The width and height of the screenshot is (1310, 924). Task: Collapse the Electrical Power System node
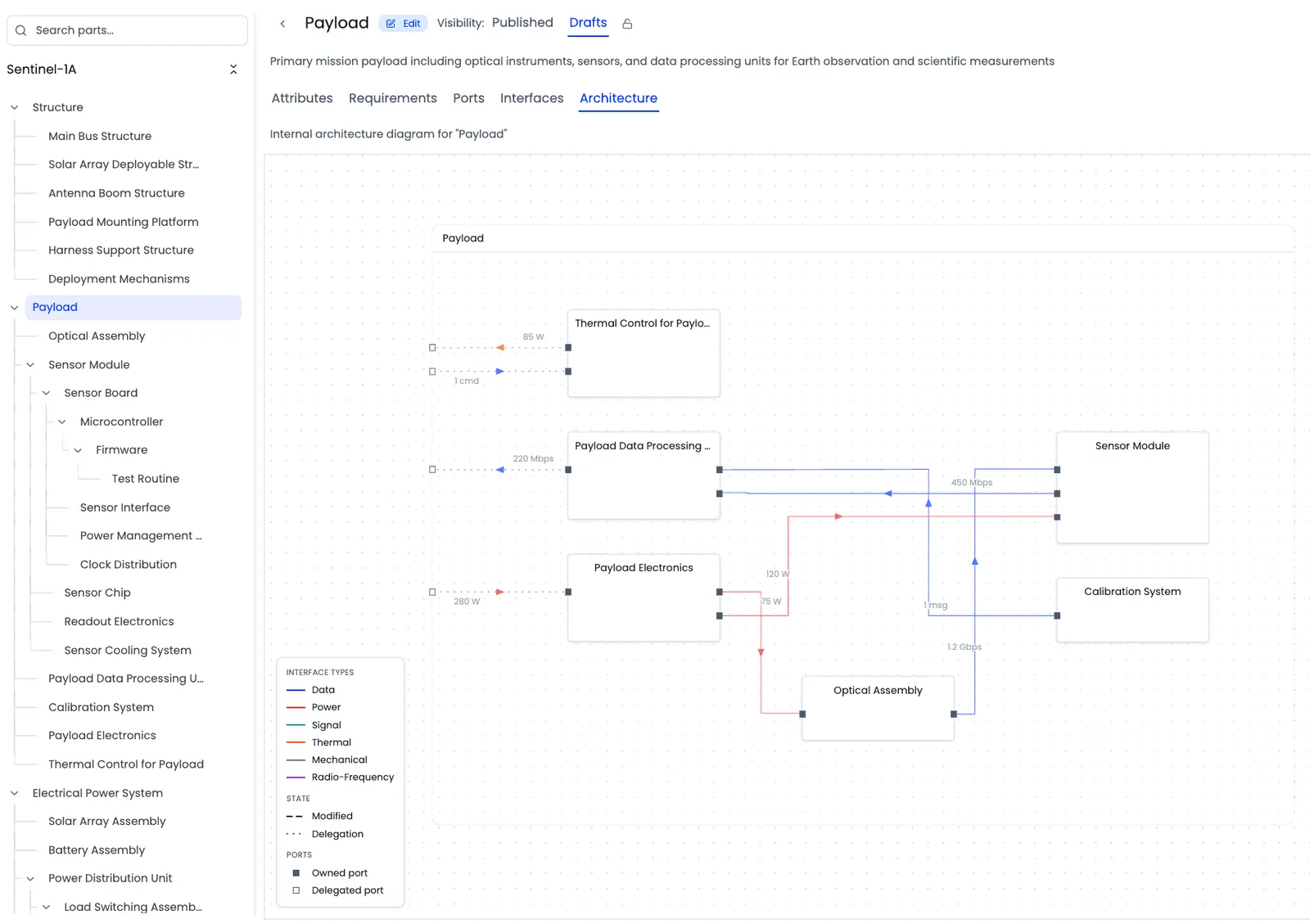point(14,793)
